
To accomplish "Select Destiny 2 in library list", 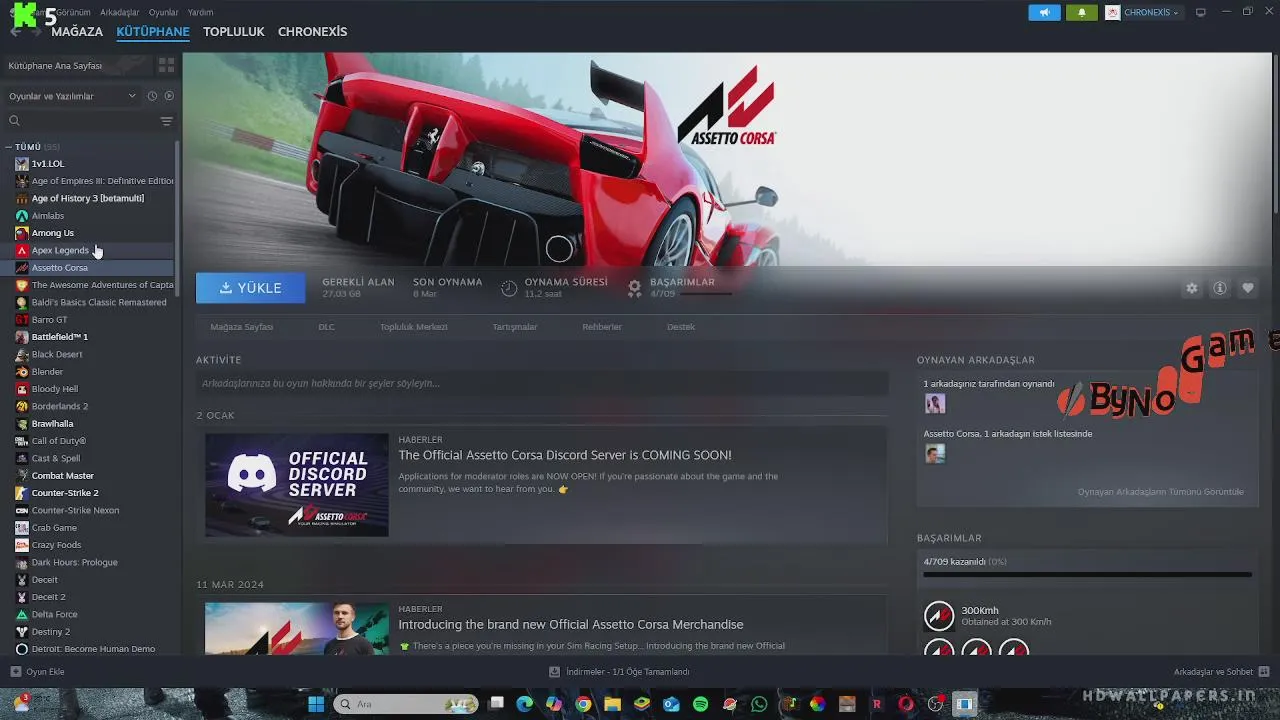I will (x=50, y=631).
